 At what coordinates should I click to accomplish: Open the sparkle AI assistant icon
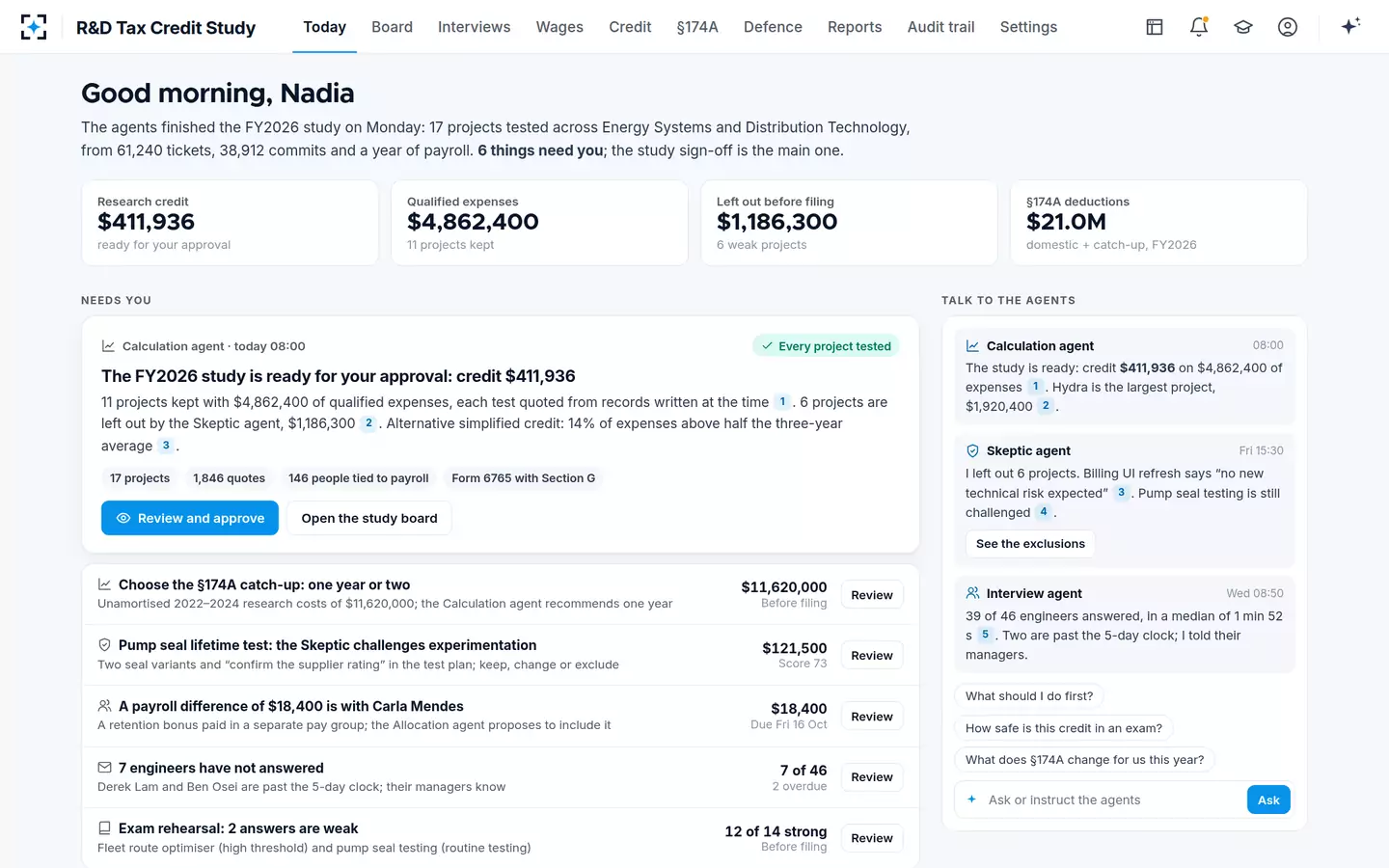[x=1350, y=26]
